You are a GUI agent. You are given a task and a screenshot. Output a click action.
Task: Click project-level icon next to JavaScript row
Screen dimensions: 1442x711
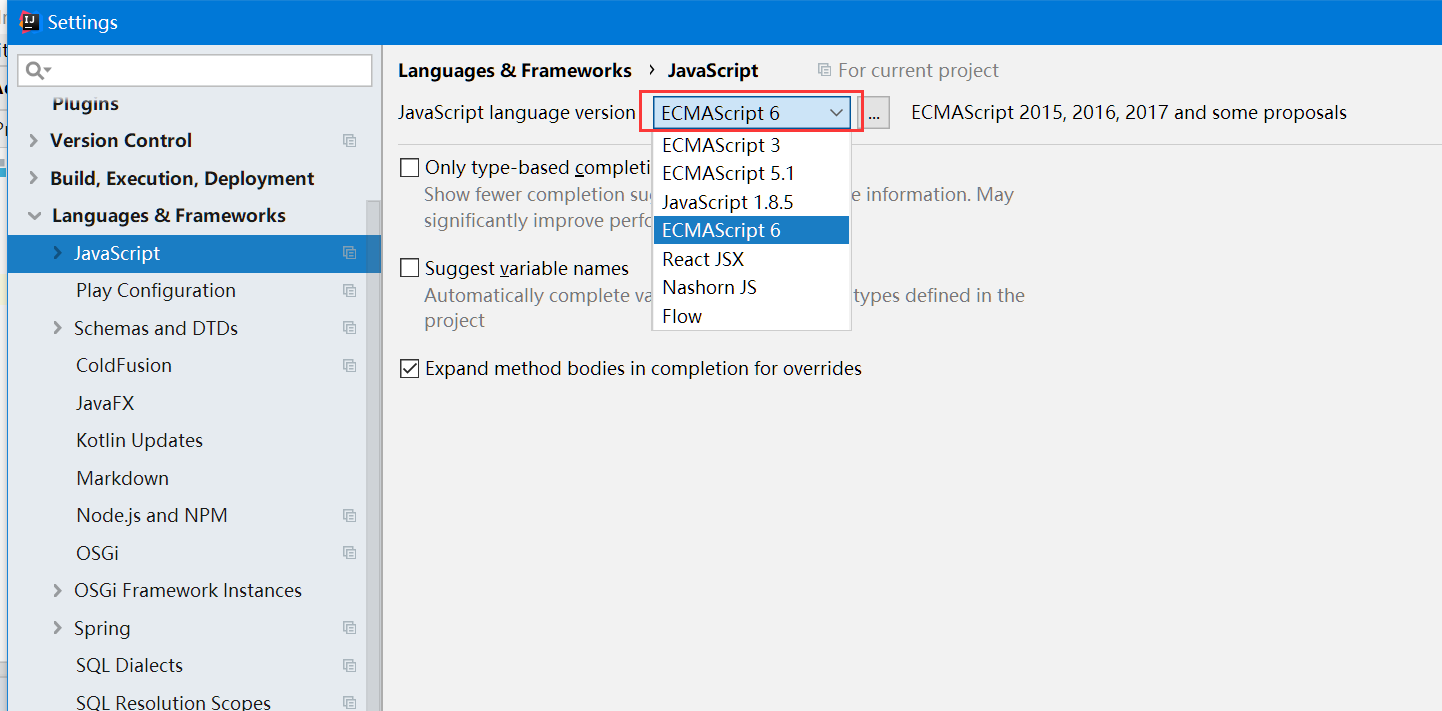(349, 253)
